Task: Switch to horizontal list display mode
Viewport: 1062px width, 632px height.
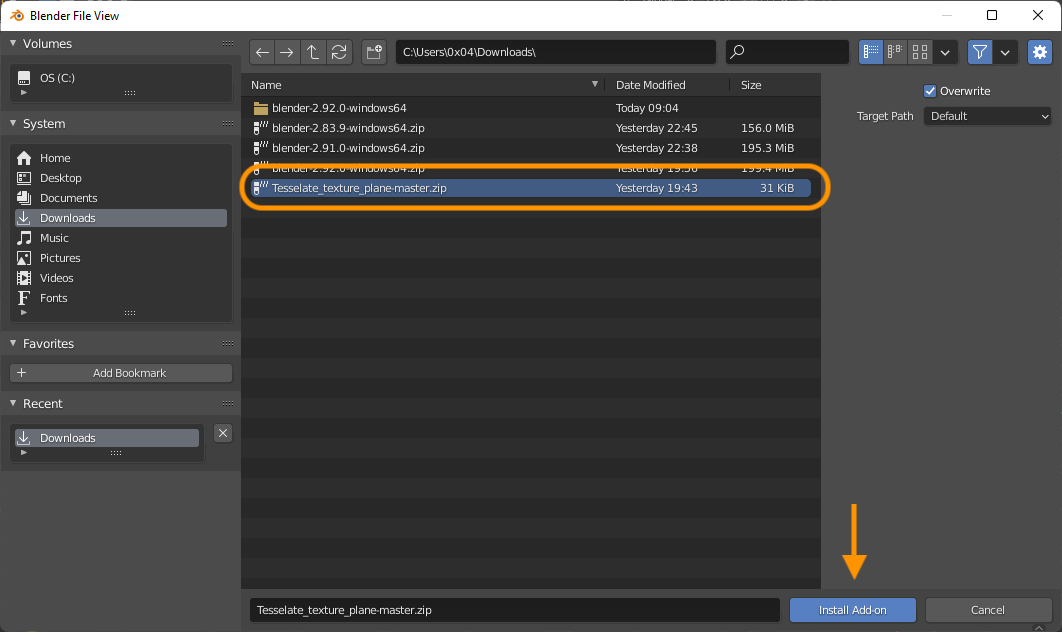Action: tap(896, 52)
